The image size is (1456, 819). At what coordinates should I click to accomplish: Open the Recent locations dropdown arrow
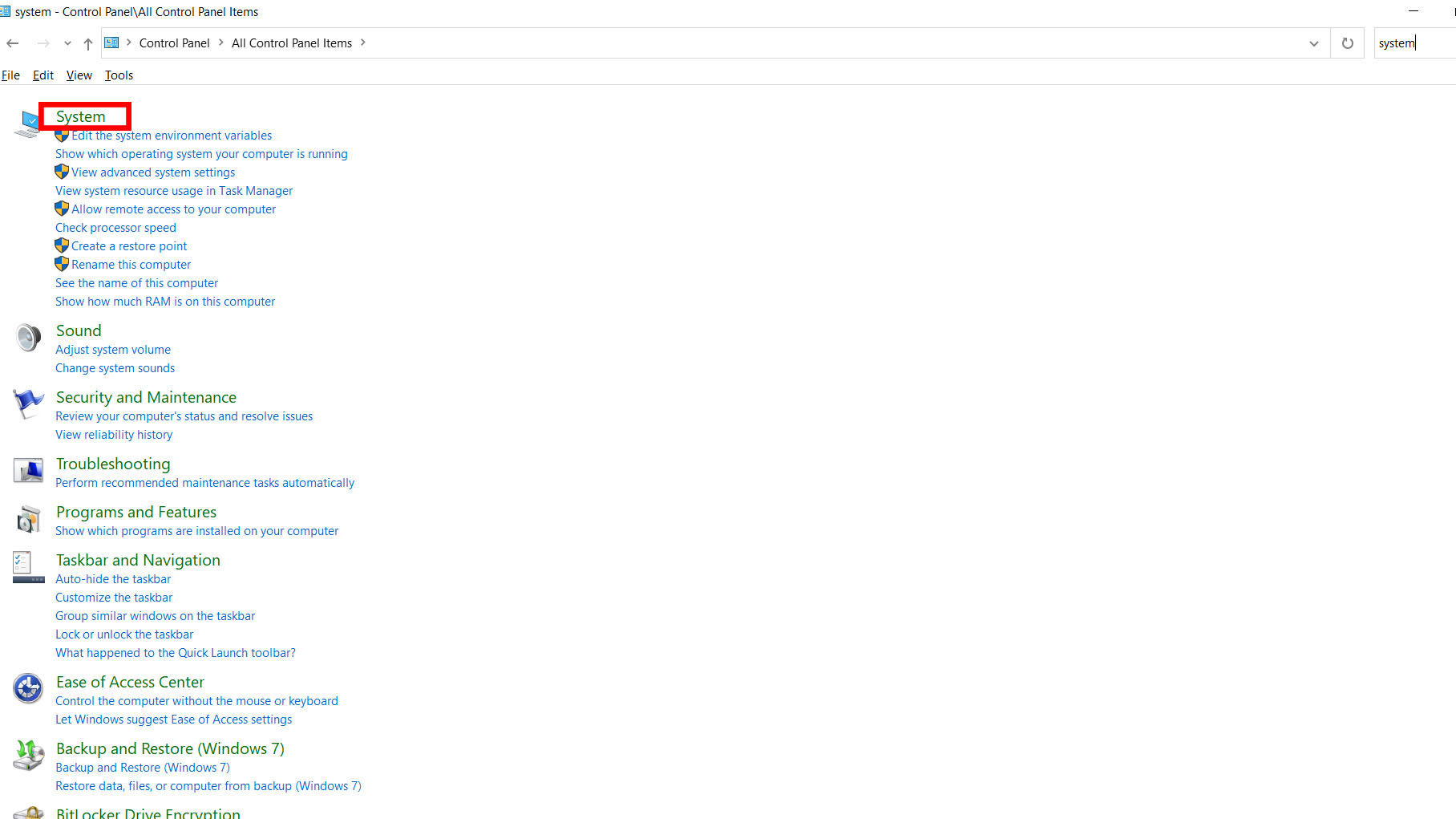click(67, 43)
